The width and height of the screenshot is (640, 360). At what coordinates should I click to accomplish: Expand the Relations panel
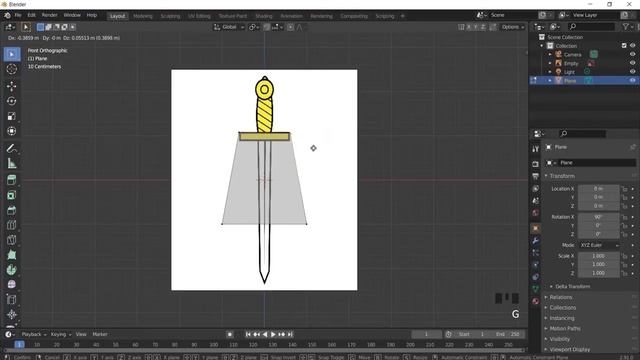pos(561,297)
